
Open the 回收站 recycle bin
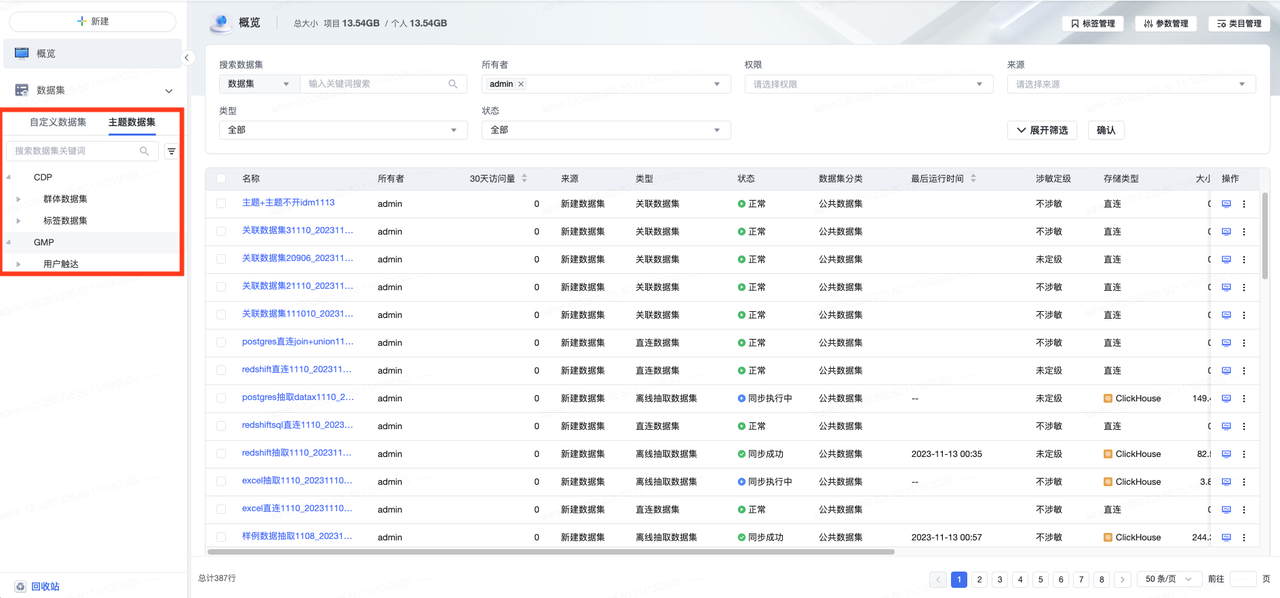coord(44,587)
